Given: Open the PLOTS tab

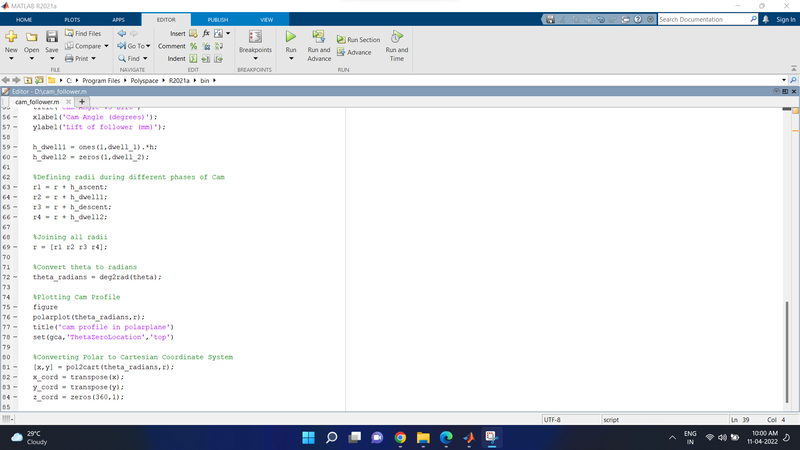Looking at the screenshot, I should (x=73, y=19).
